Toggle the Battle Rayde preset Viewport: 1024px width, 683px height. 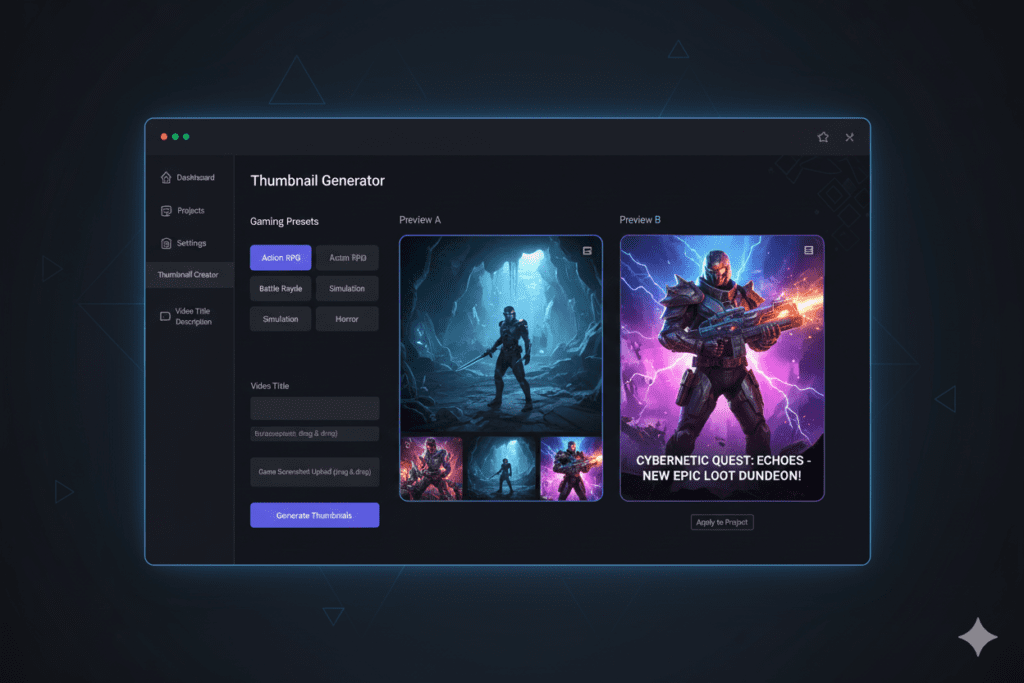pos(280,288)
